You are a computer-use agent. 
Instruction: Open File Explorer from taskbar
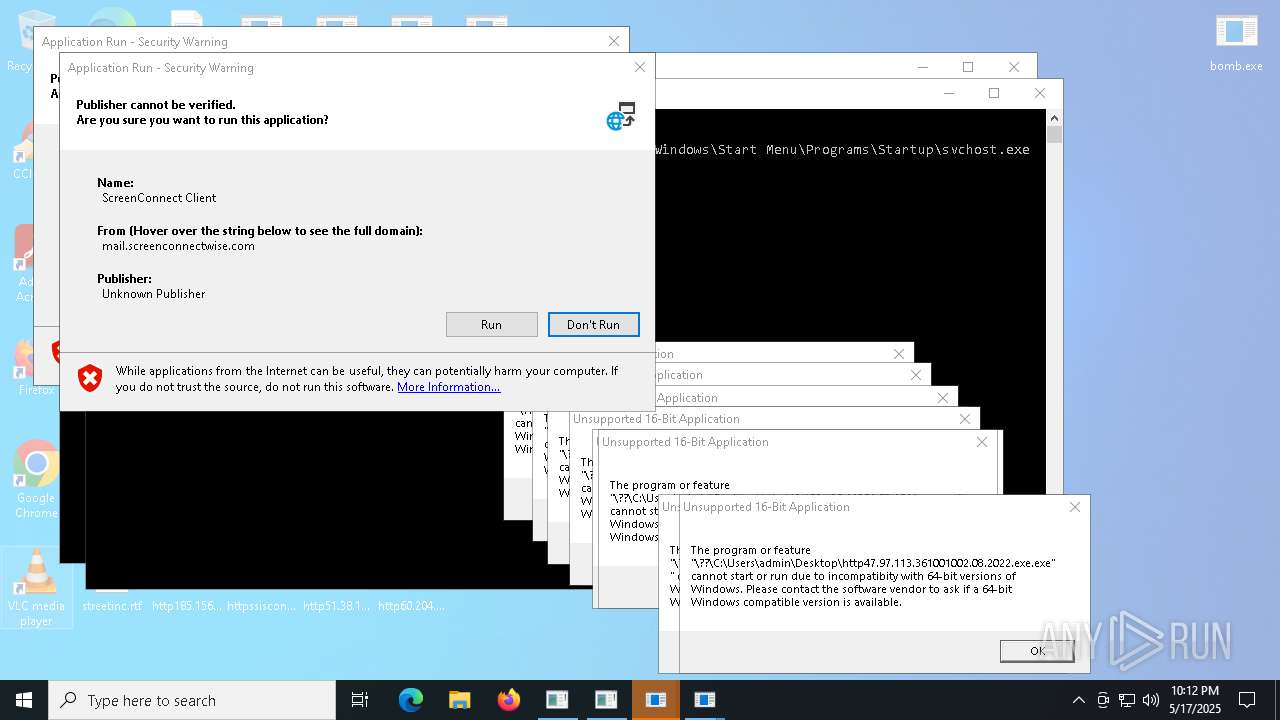459,700
